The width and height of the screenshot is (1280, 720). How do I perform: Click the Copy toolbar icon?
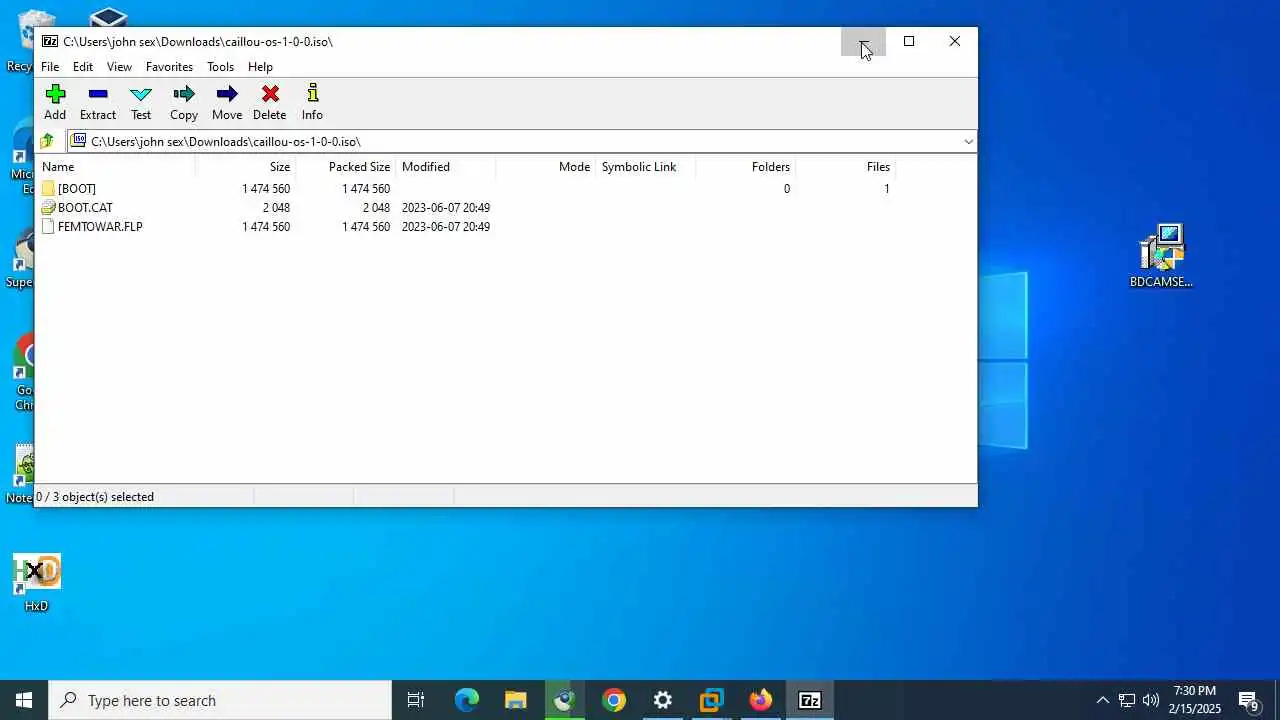coord(184,94)
